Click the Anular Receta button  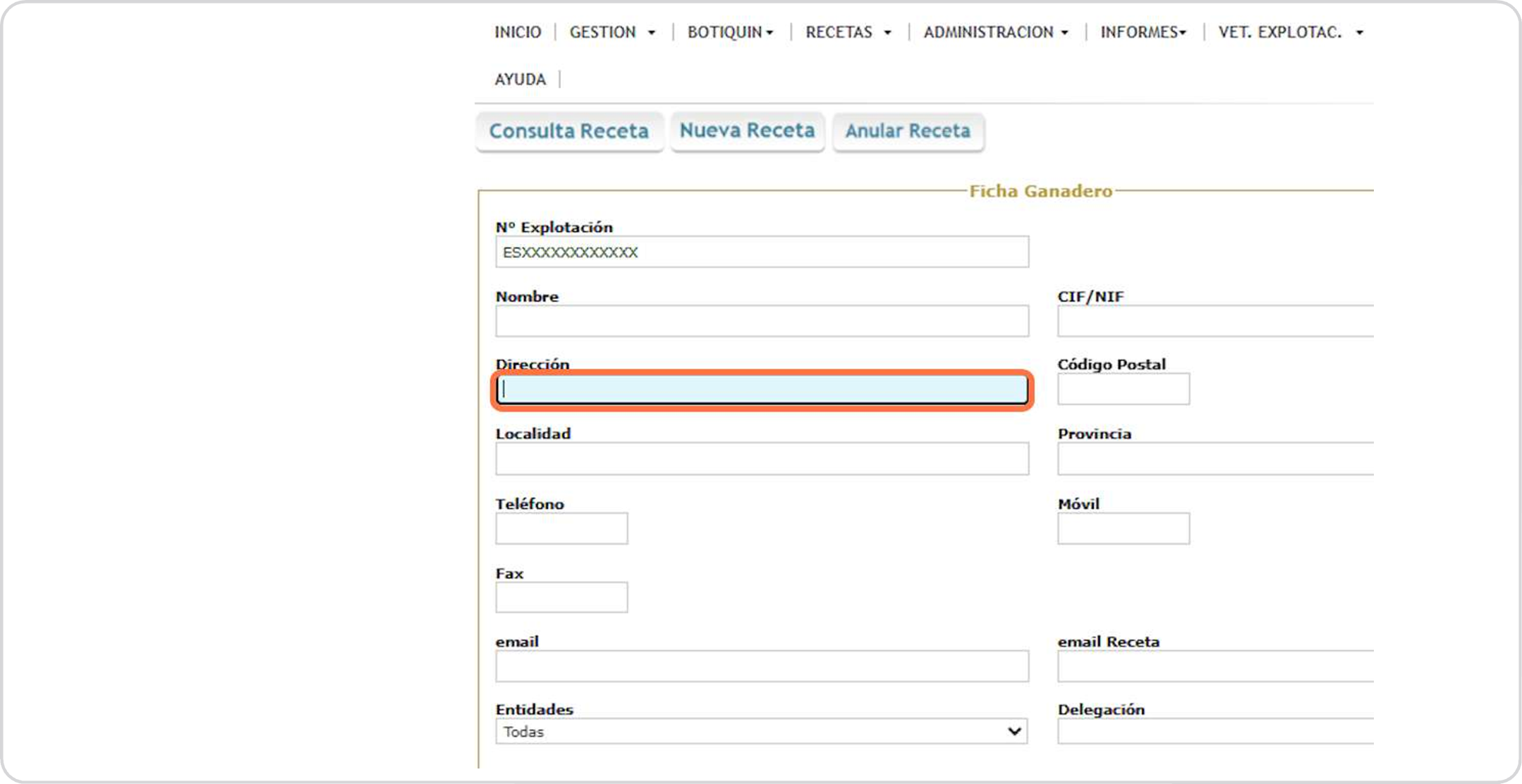(908, 131)
